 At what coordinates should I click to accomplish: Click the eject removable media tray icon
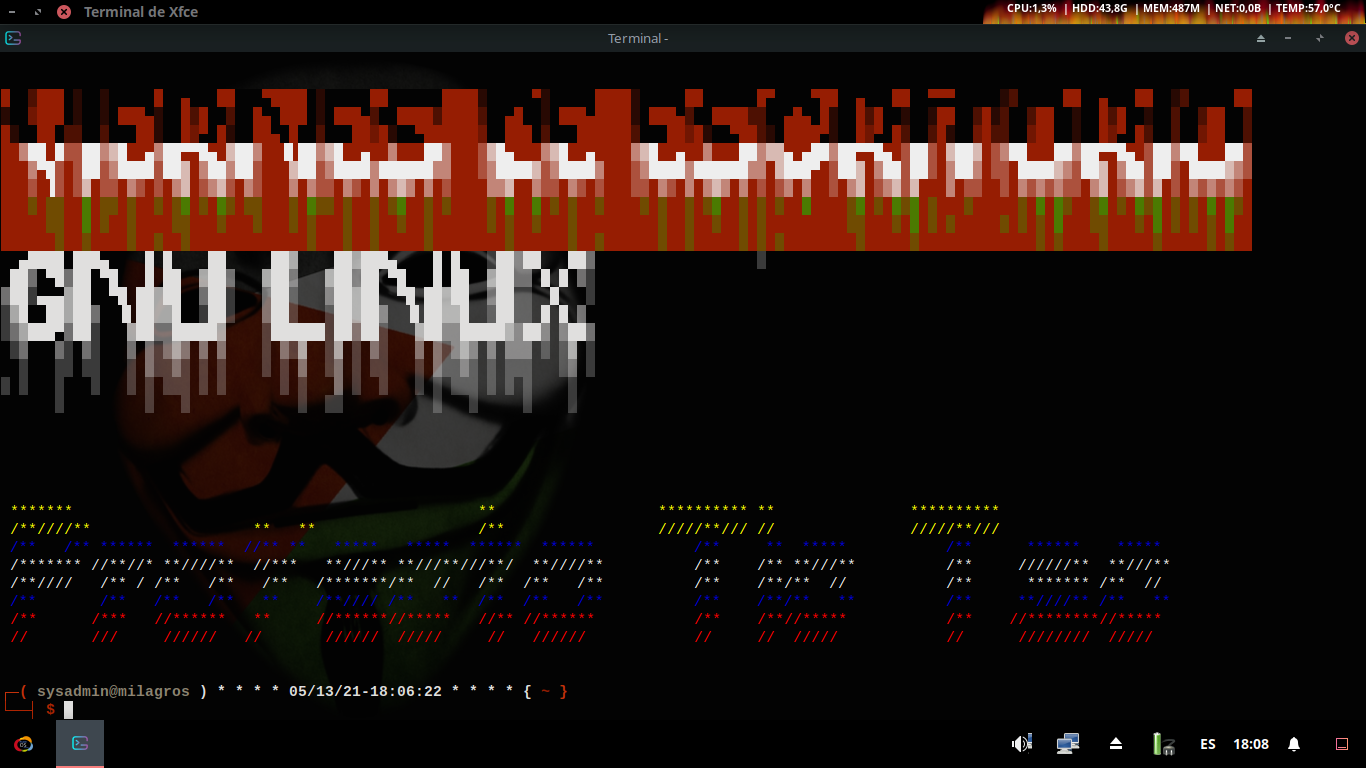(x=1116, y=744)
